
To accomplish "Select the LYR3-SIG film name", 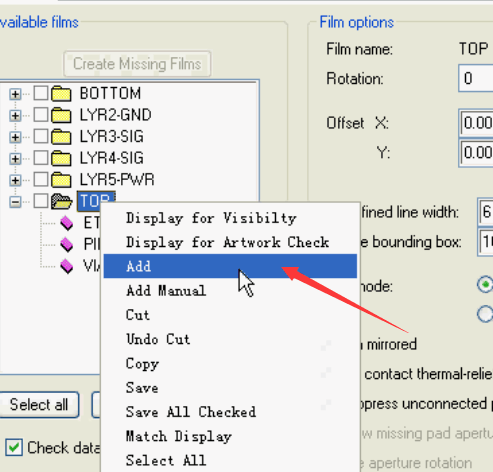I will (x=112, y=137).
